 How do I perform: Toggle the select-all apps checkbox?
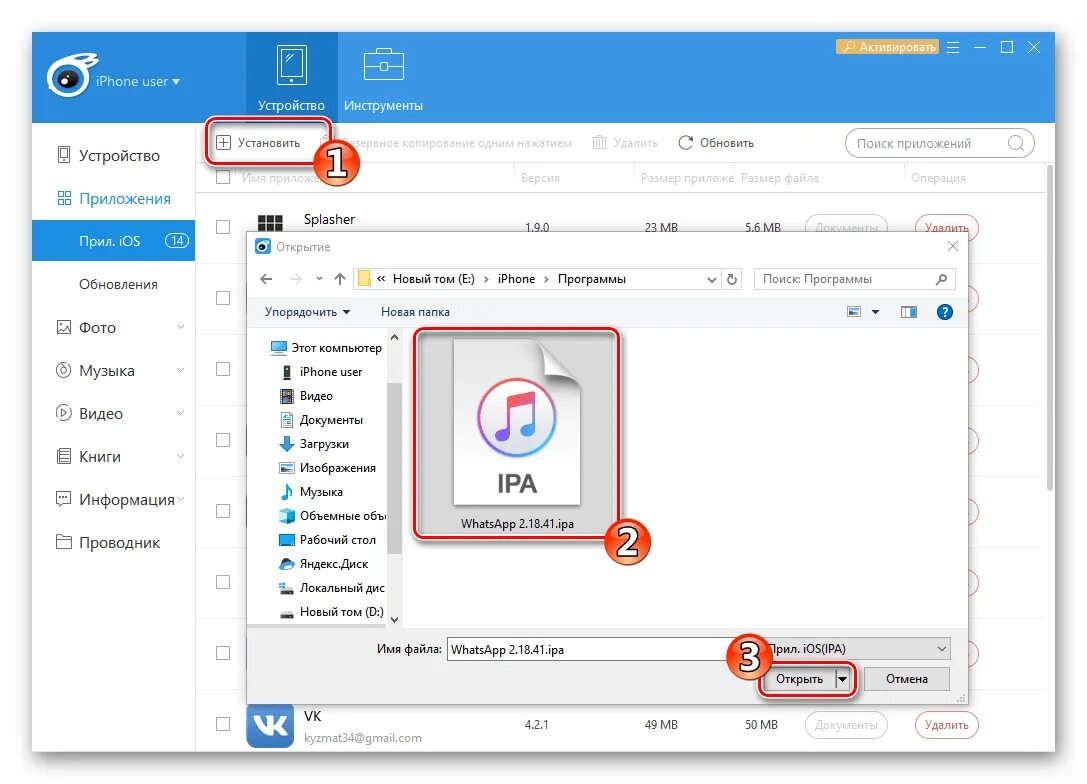point(223,177)
